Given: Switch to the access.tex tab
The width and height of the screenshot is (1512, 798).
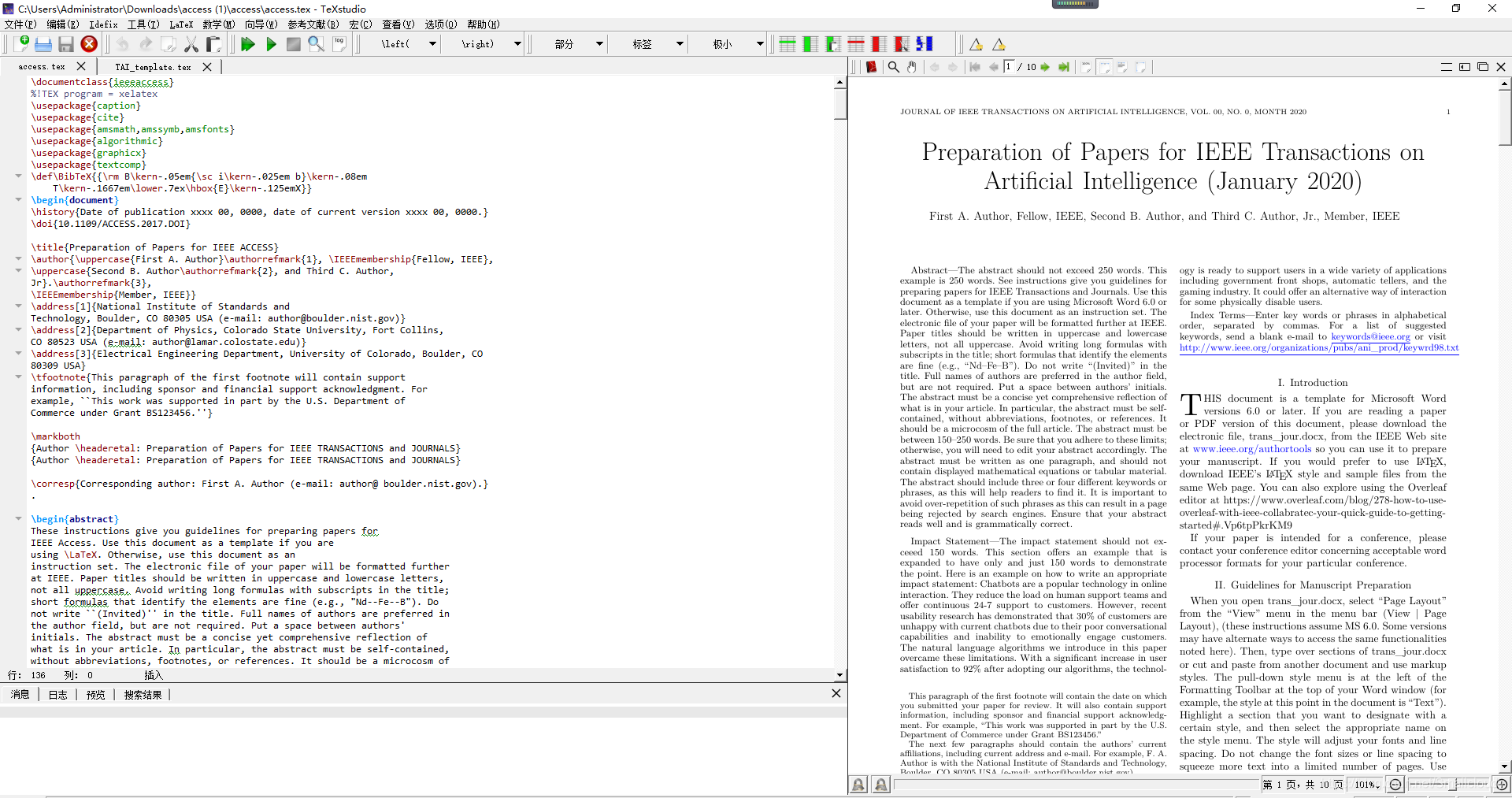Looking at the screenshot, I should tap(42, 67).
